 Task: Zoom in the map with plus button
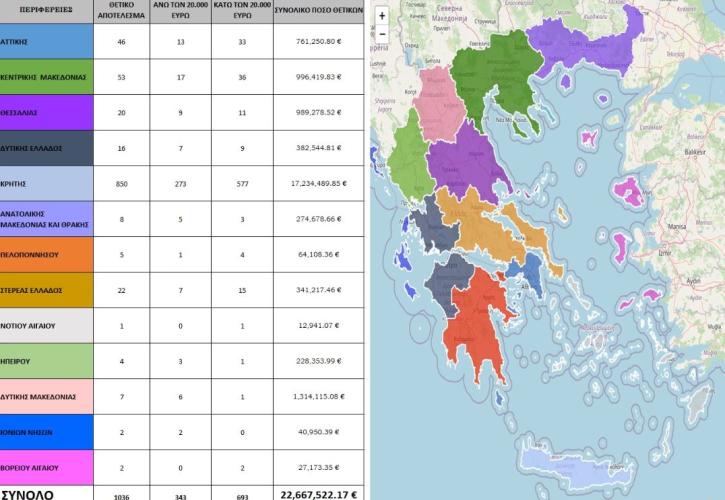pos(382,16)
